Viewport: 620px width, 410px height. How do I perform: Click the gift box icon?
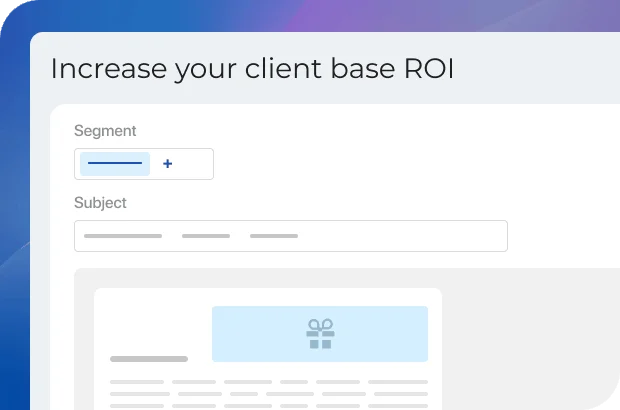pyautogui.click(x=320, y=334)
